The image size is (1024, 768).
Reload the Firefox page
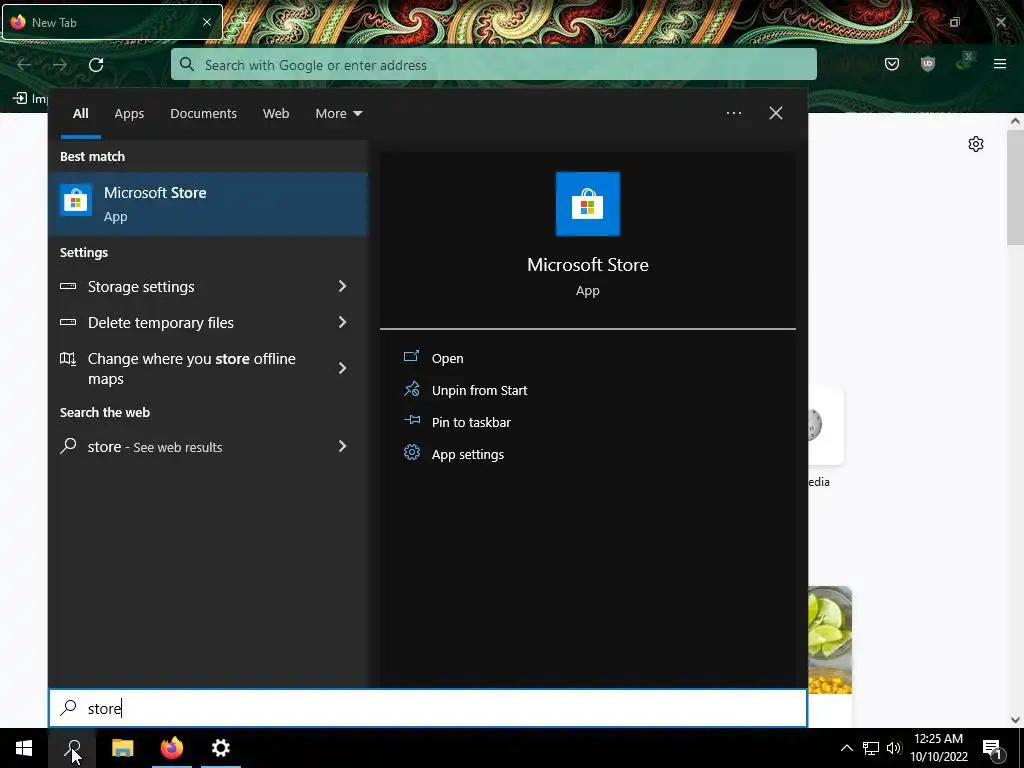point(96,65)
